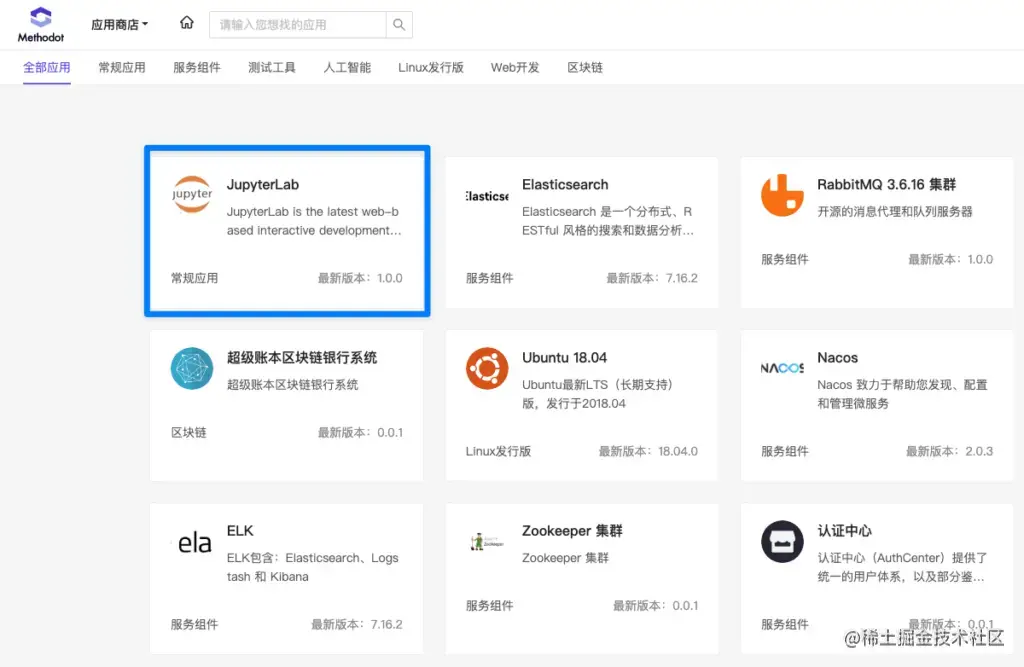Select the 区块链 category tab
This screenshot has height=667, width=1024.
pos(584,67)
